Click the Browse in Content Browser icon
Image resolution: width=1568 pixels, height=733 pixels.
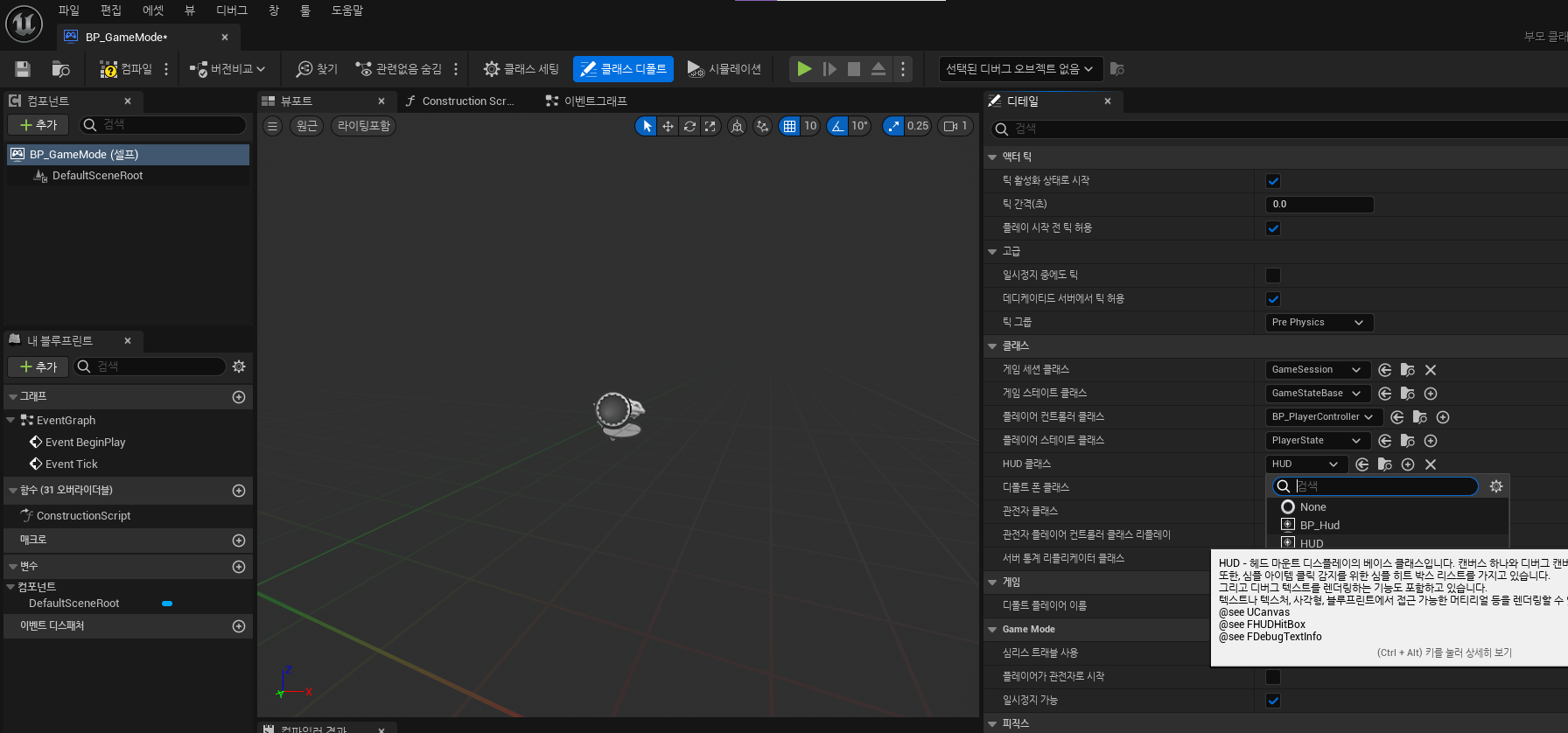60,69
